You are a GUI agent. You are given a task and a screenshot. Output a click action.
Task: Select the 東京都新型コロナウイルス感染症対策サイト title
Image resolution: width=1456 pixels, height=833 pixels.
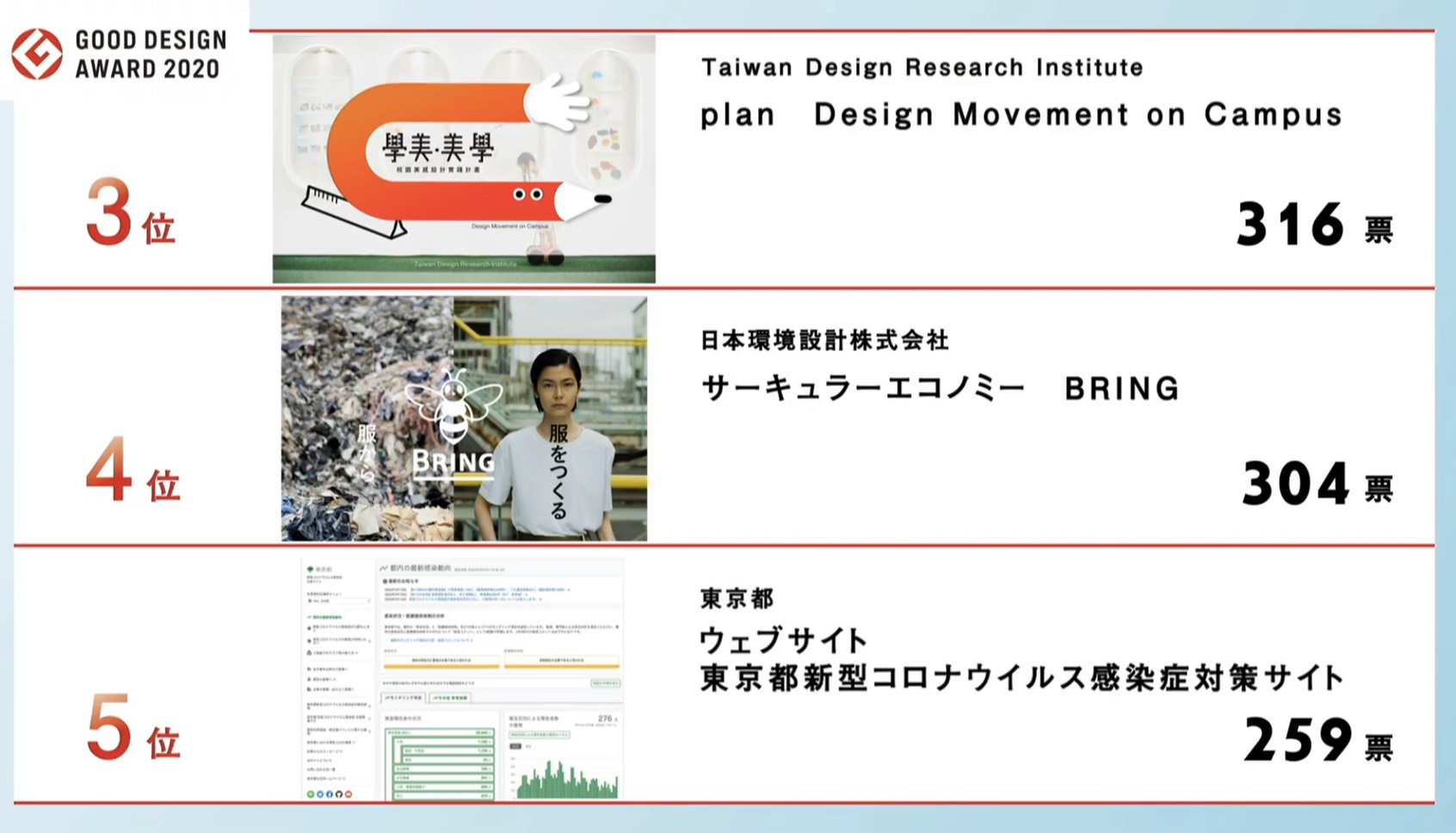[1022, 678]
